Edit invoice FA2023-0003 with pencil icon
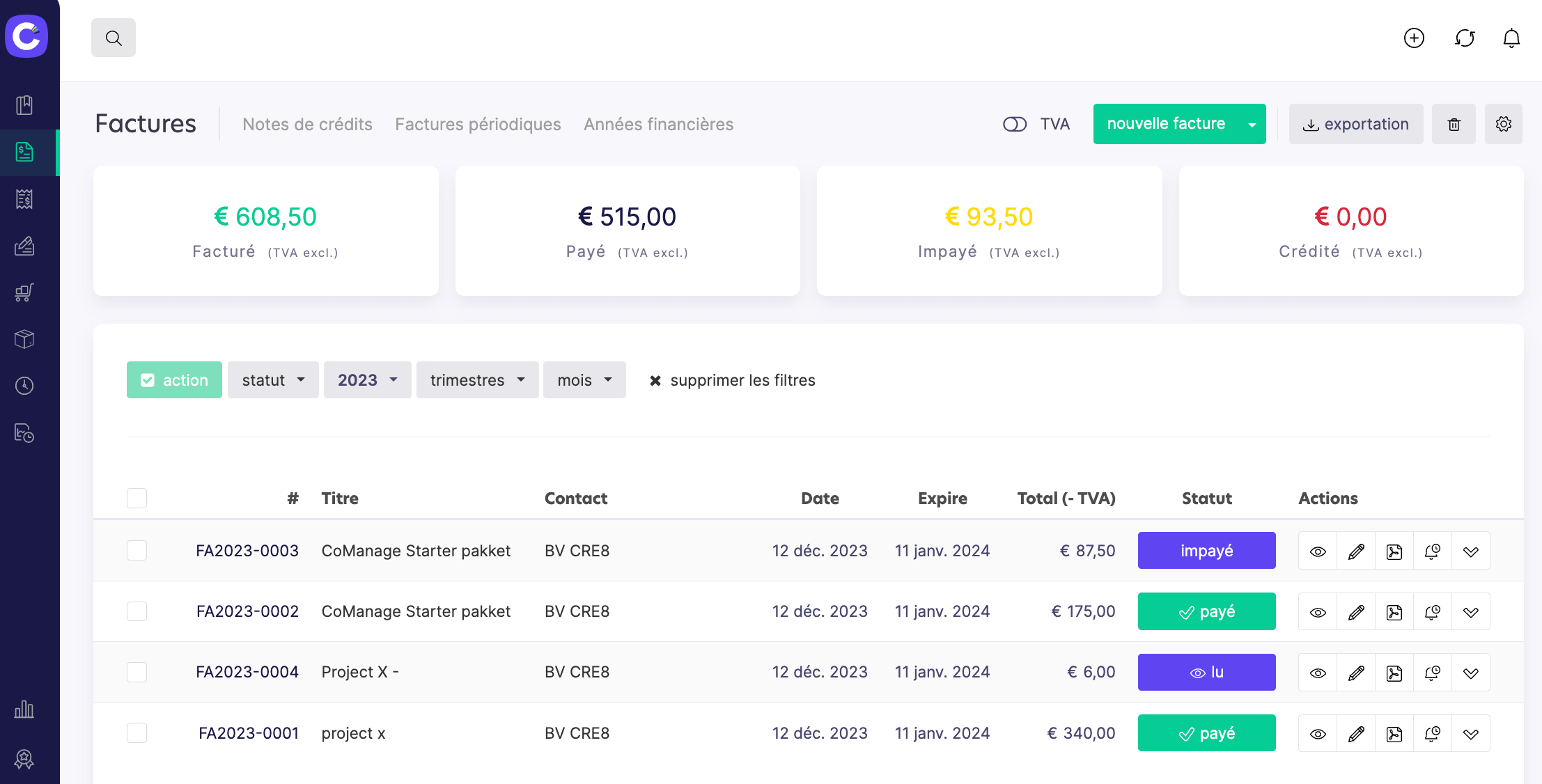1542x784 pixels. (1356, 551)
